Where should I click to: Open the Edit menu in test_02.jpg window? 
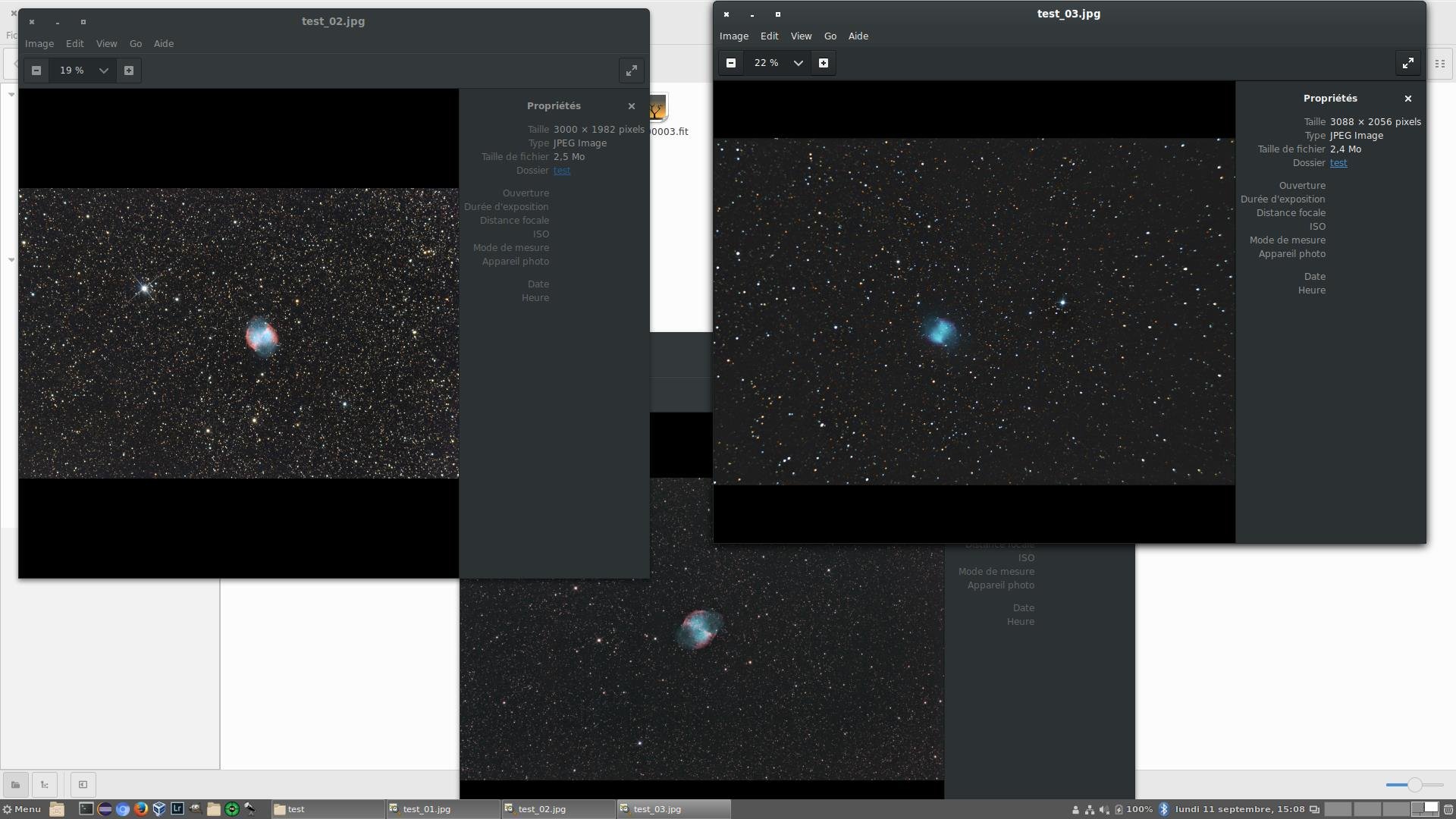tap(74, 44)
